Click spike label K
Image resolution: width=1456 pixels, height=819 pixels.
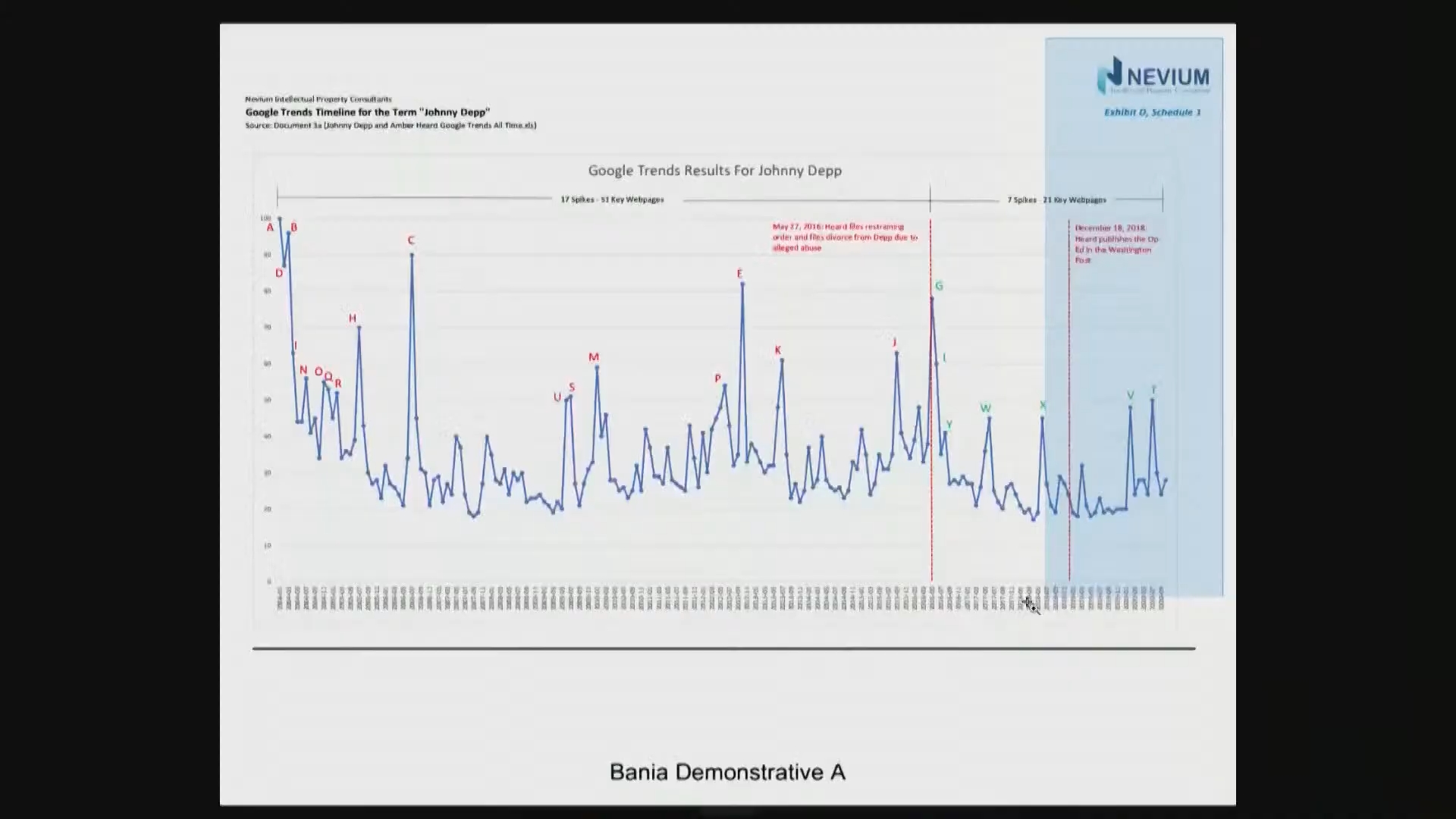[778, 350]
